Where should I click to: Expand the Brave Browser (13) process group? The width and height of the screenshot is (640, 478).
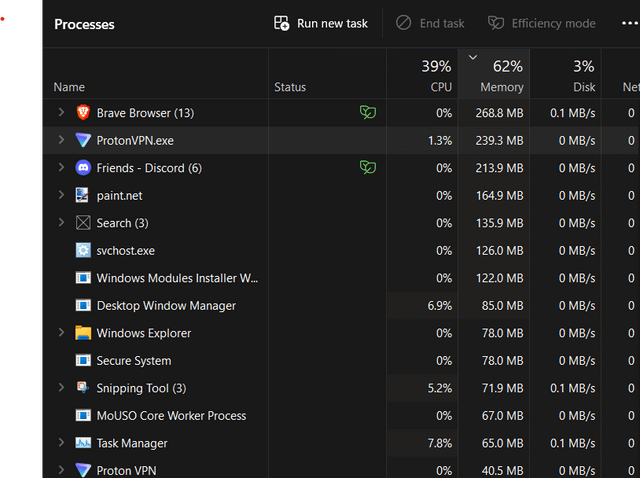click(x=61, y=112)
